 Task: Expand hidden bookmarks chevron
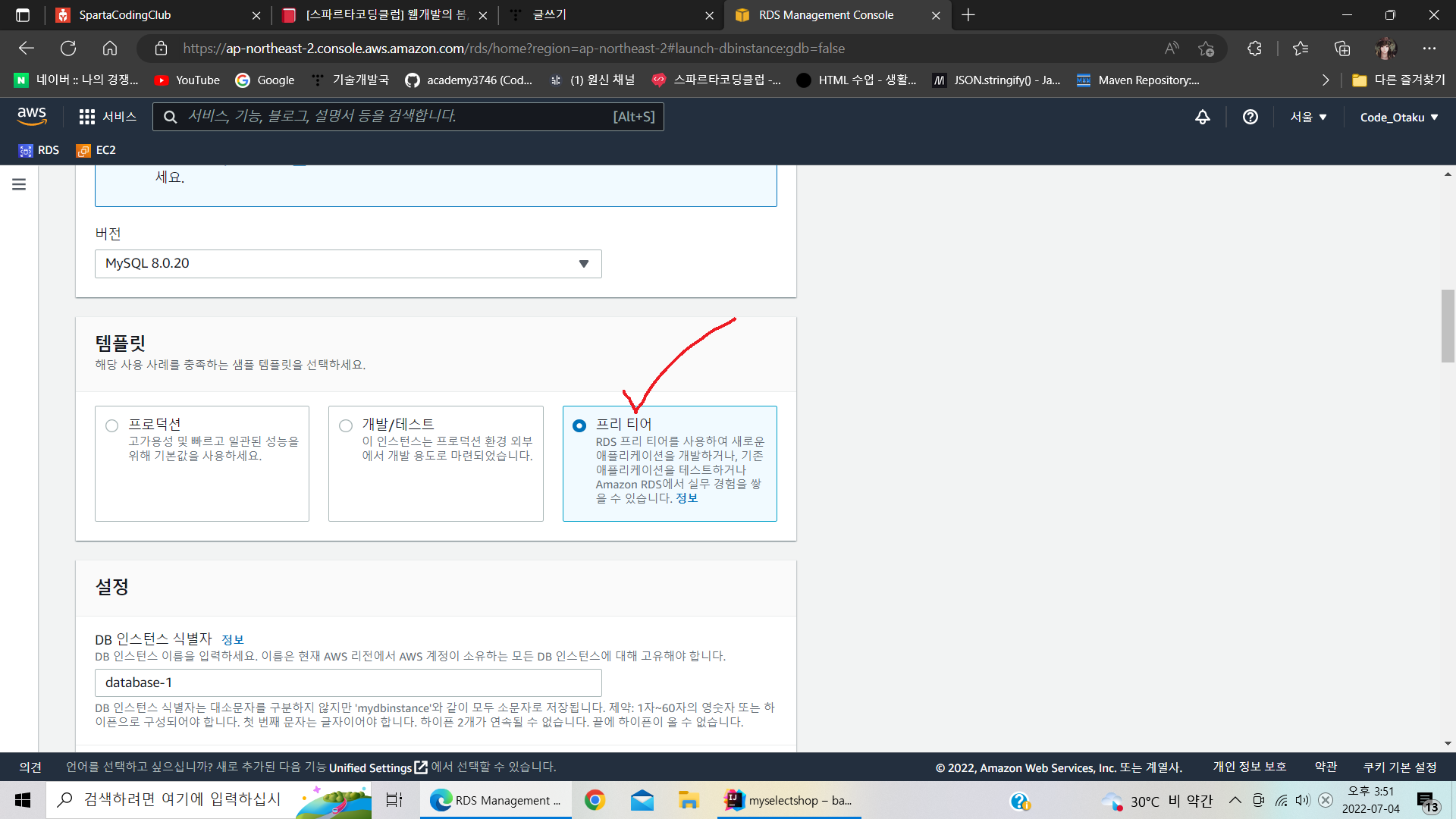1326,80
